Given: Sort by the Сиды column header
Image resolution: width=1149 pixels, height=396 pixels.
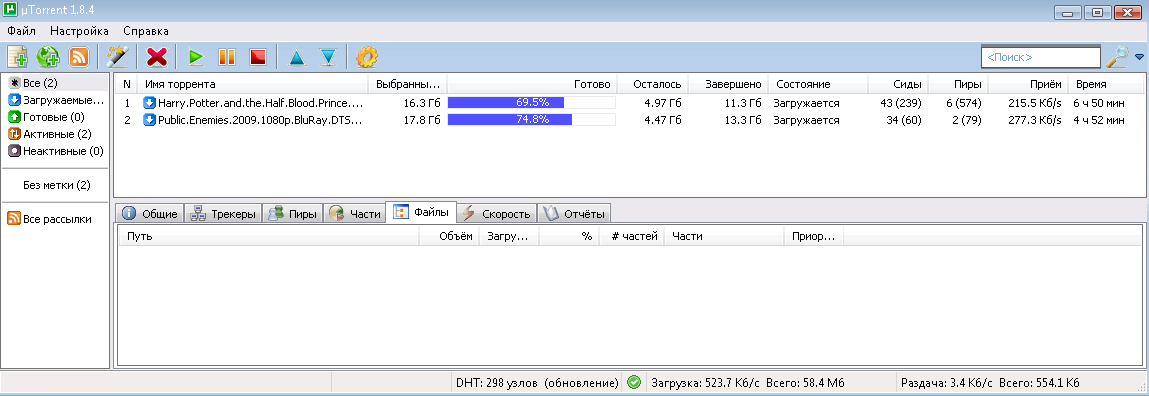Looking at the screenshot, I should (898, 84).
